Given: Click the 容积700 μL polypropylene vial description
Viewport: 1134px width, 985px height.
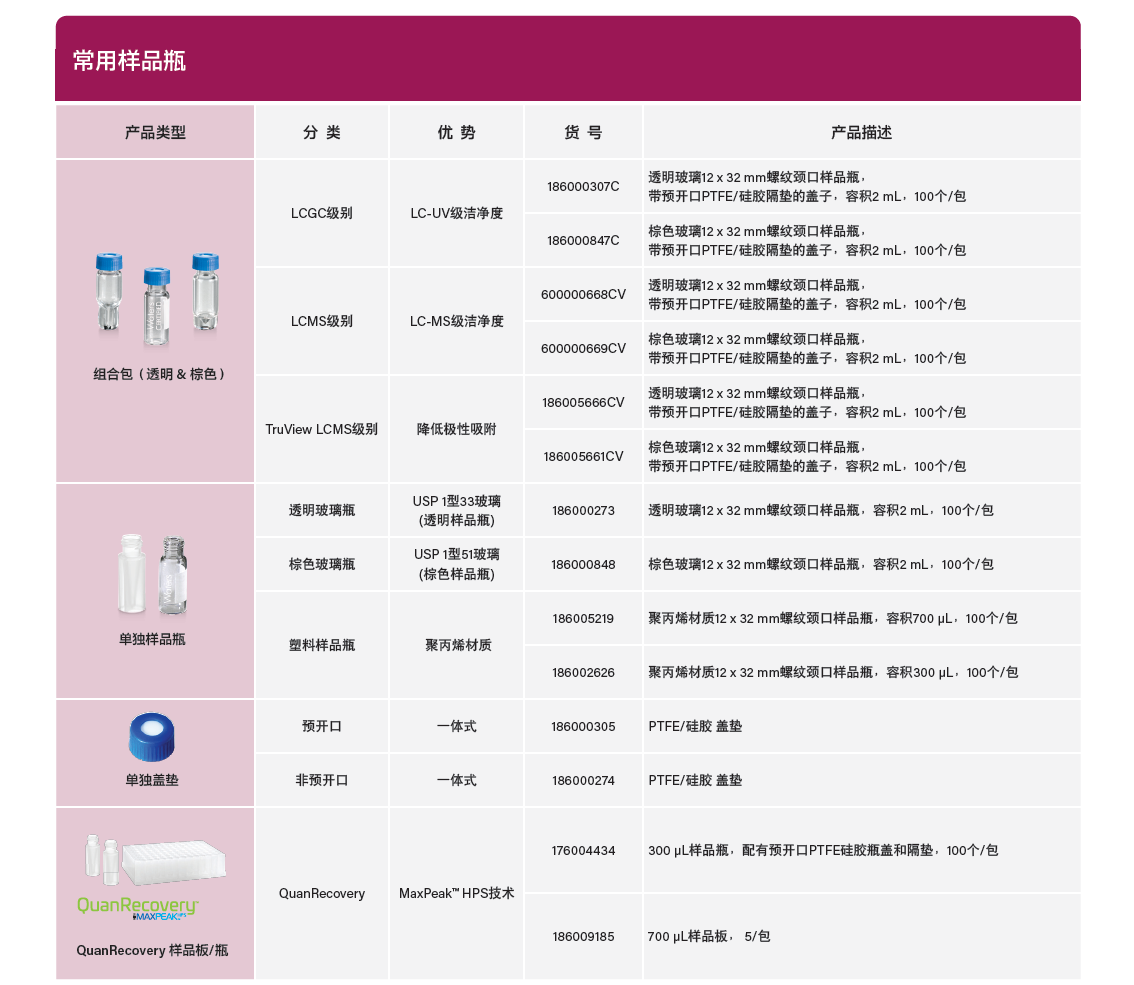Looking at the screenshot, I should [833, 619].
